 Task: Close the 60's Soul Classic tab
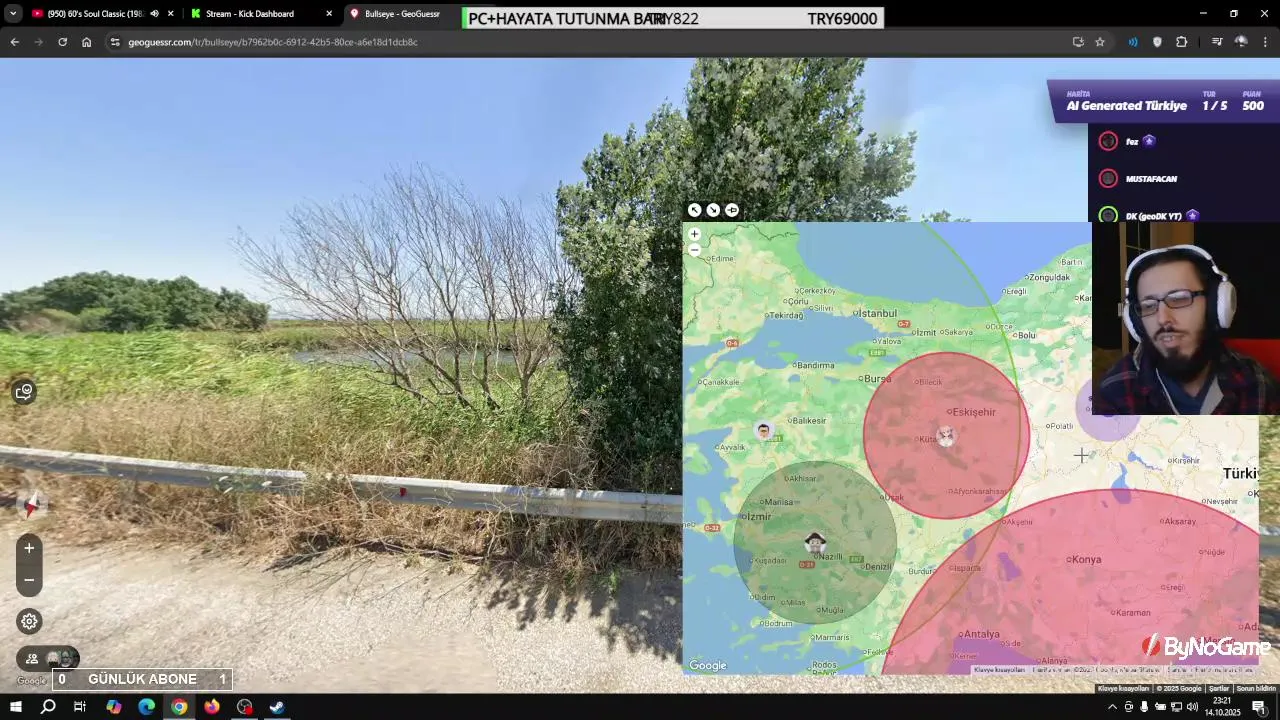tap(170, 14)
